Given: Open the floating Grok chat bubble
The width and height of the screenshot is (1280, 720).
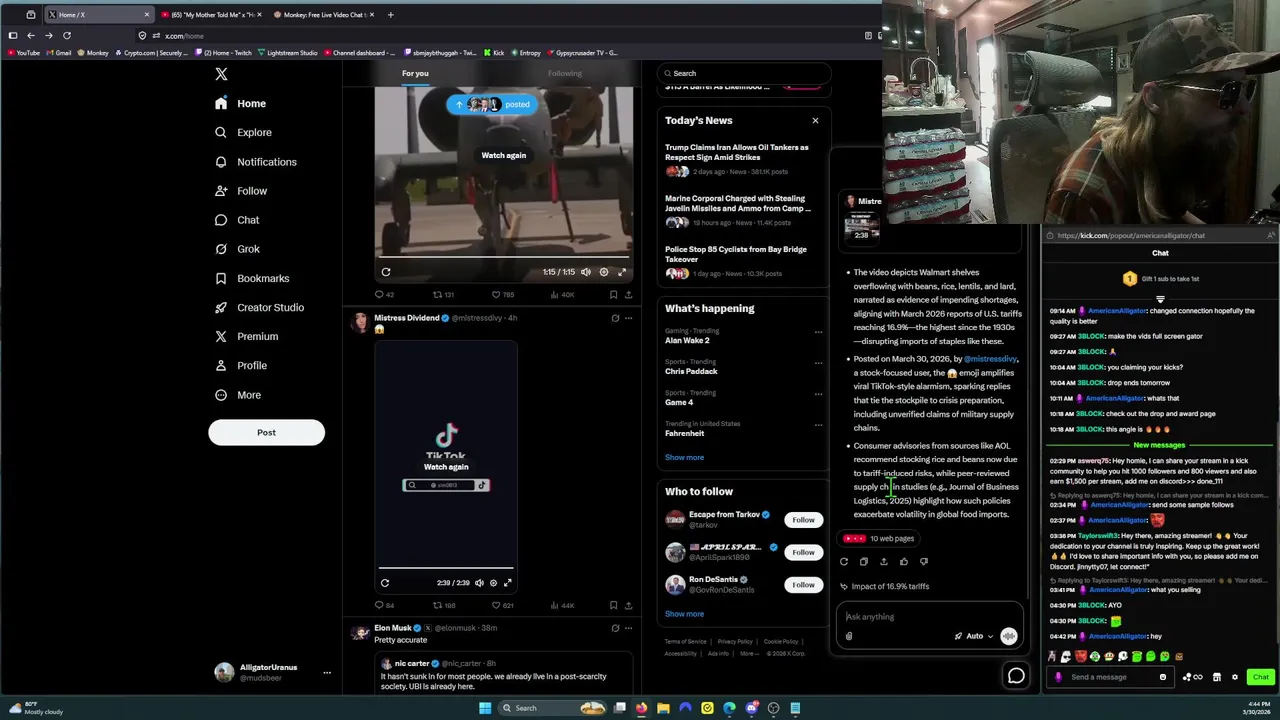Looking at the screenshot, I should point(1016,676).
